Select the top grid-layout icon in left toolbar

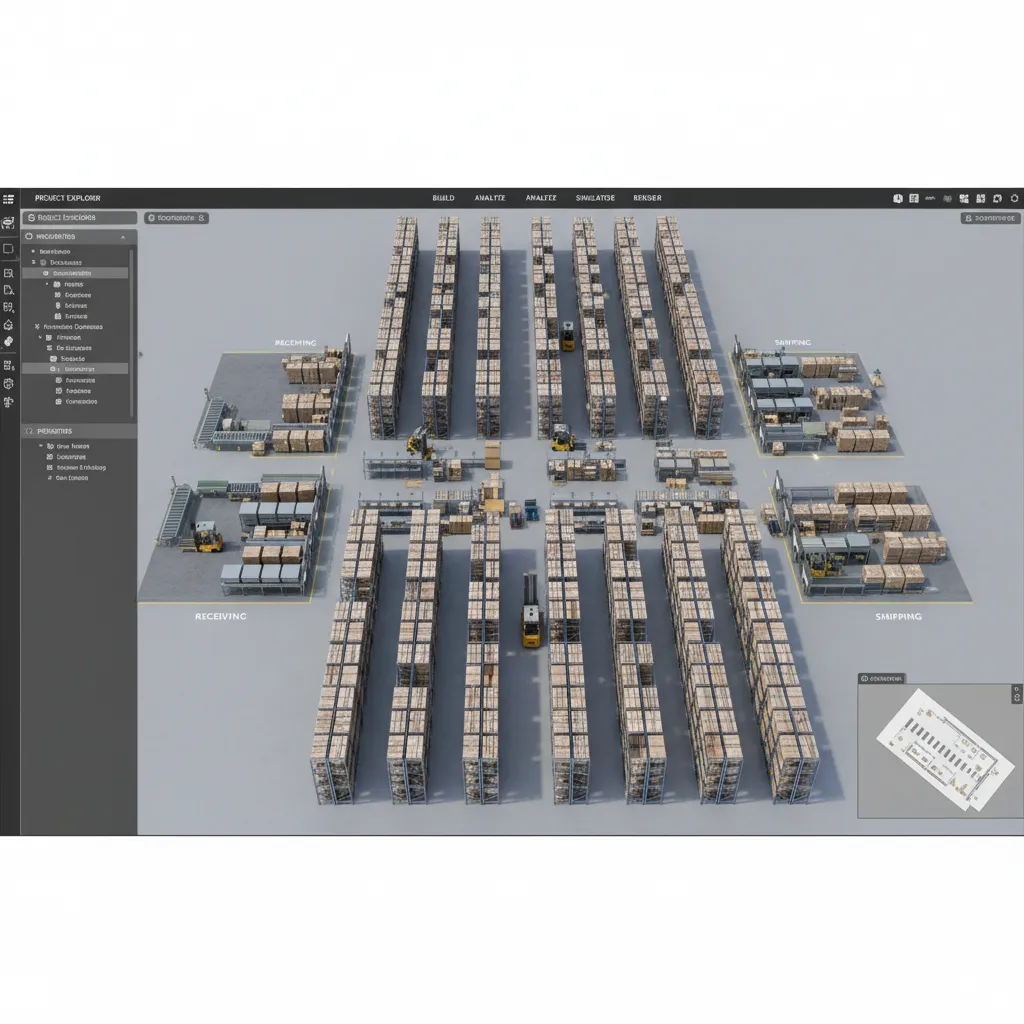(8, 199)
